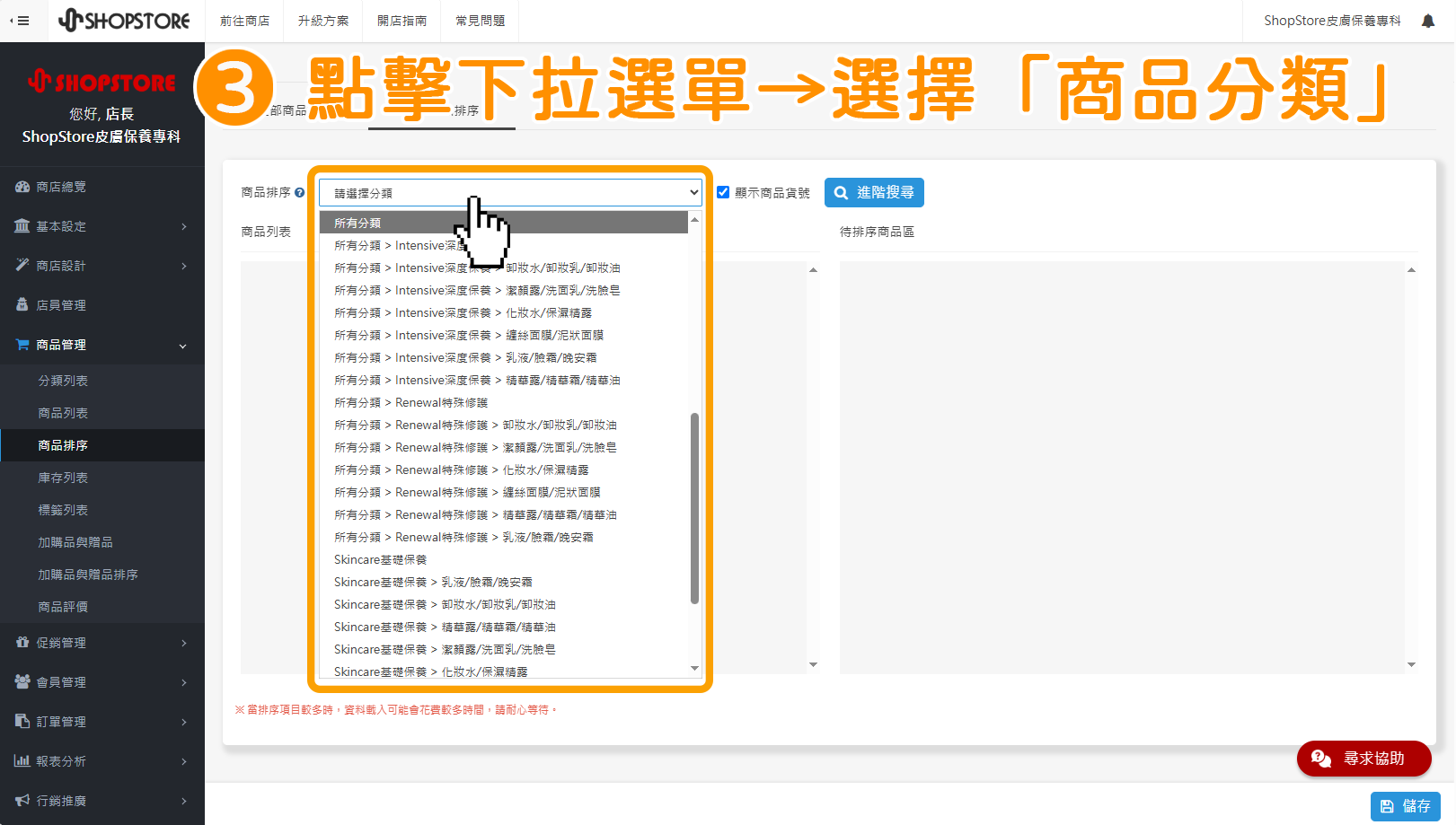
Task: Click the 促銷管理 gift icon
Action: tap(22, 643)
